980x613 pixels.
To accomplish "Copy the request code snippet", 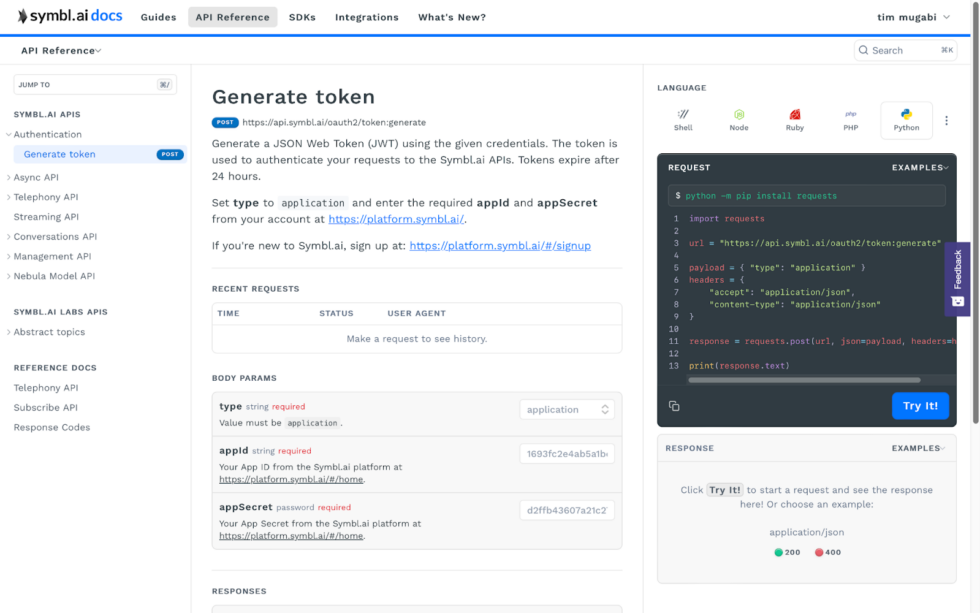I will (674, 405).
